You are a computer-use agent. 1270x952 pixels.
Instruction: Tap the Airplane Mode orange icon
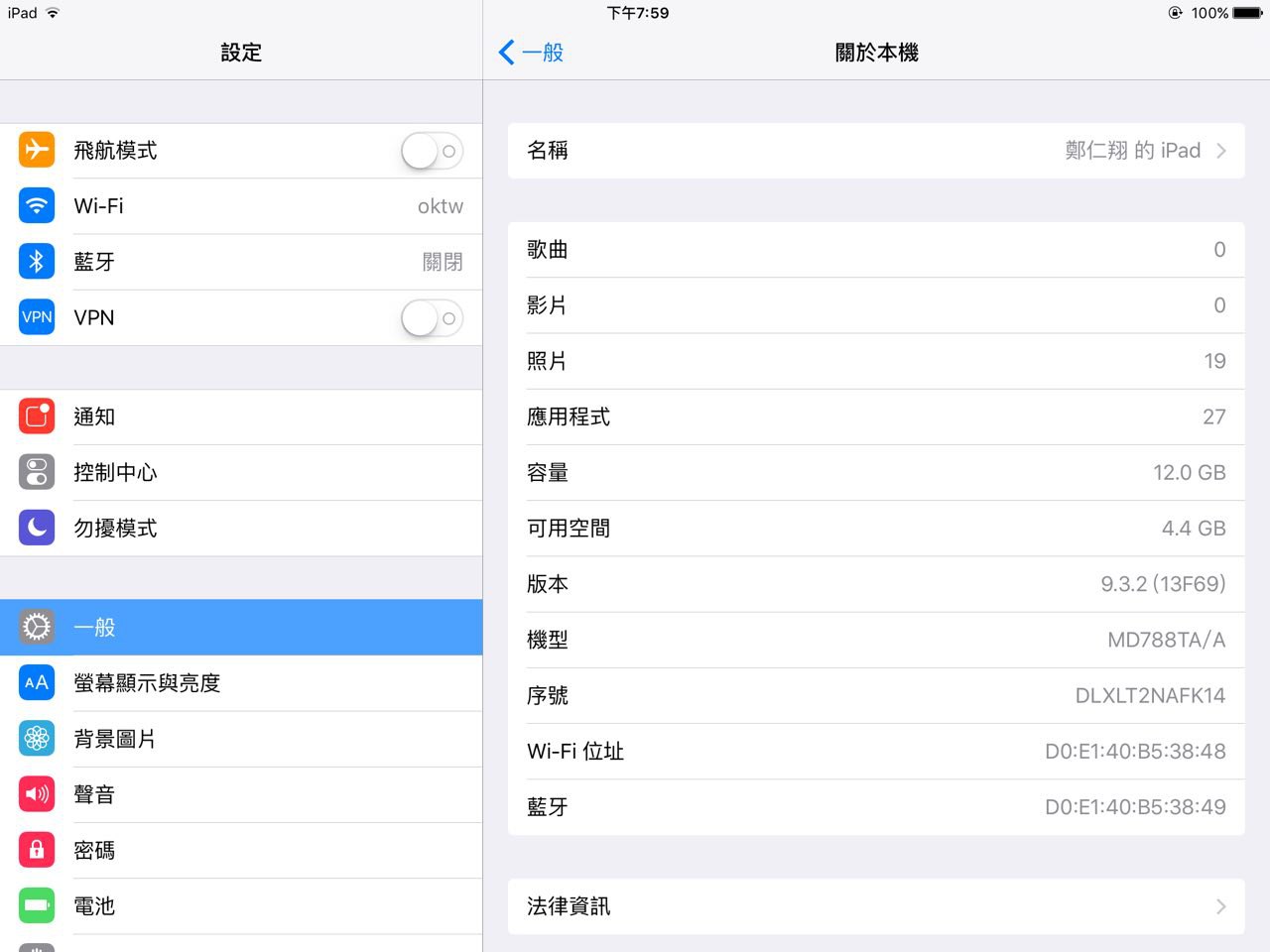click(x=37, y=151)
